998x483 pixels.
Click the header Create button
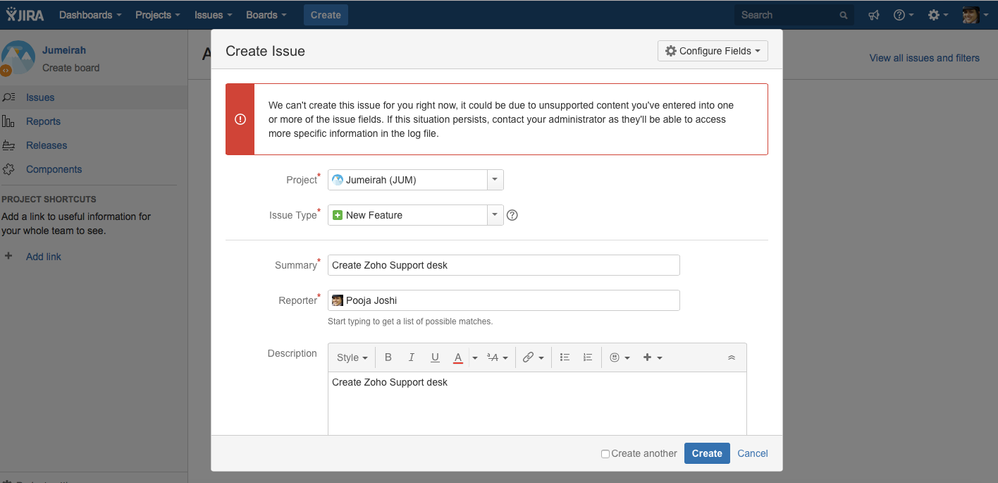tap(326, 15)
